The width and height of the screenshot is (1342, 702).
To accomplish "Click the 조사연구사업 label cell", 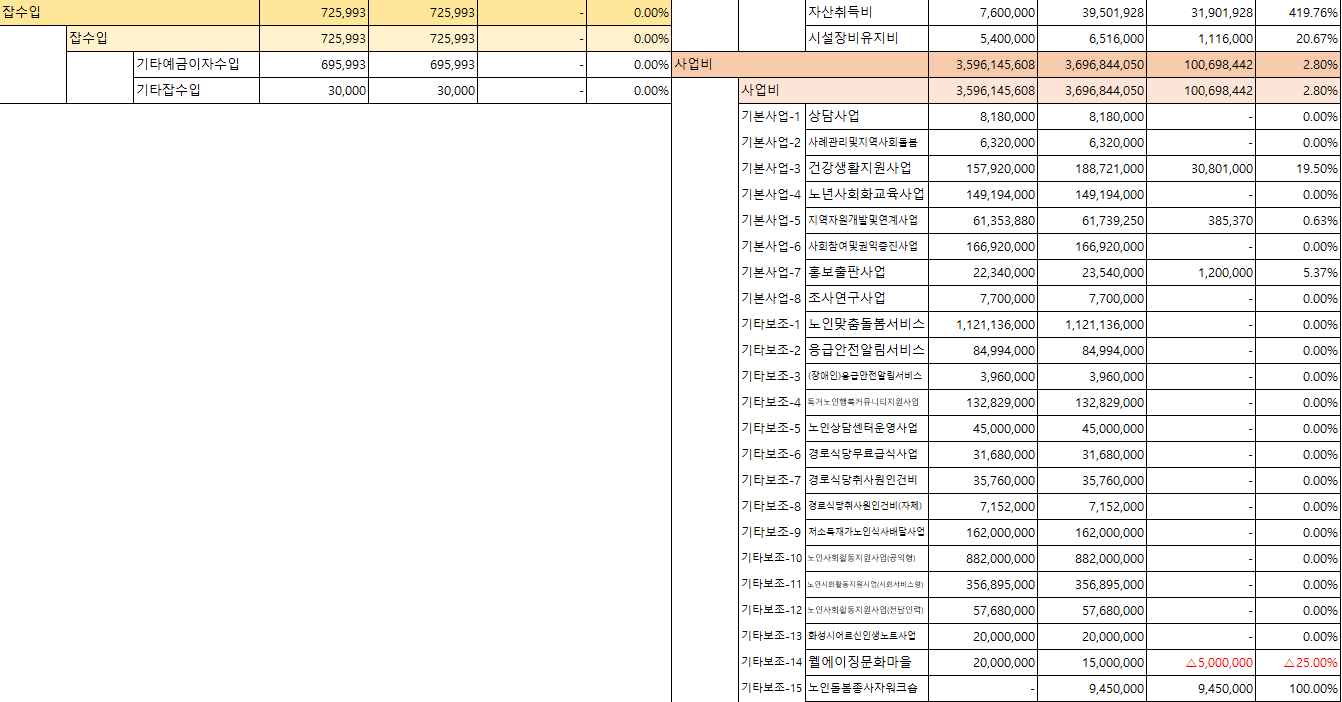I will pyautogui.click(x=866, y=298).
